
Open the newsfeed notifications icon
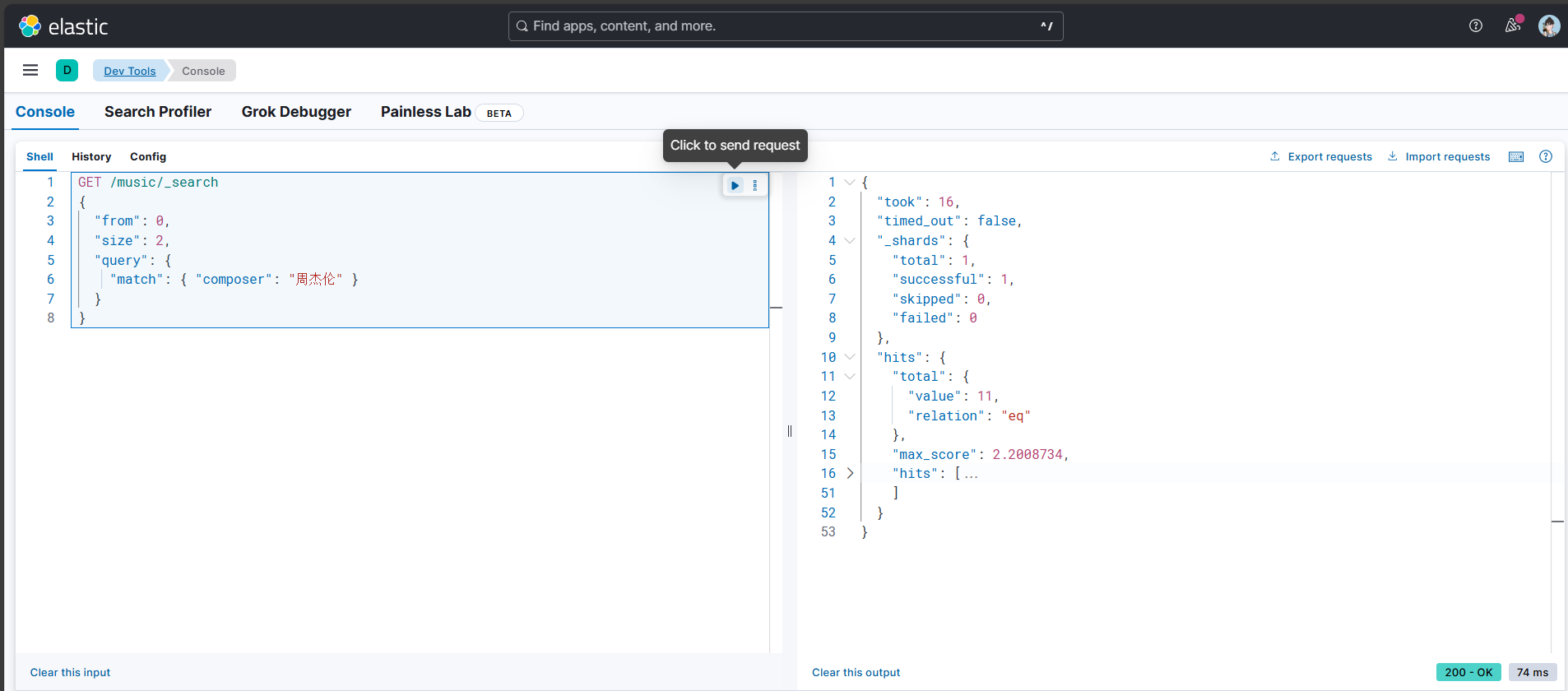point(1513,26)
